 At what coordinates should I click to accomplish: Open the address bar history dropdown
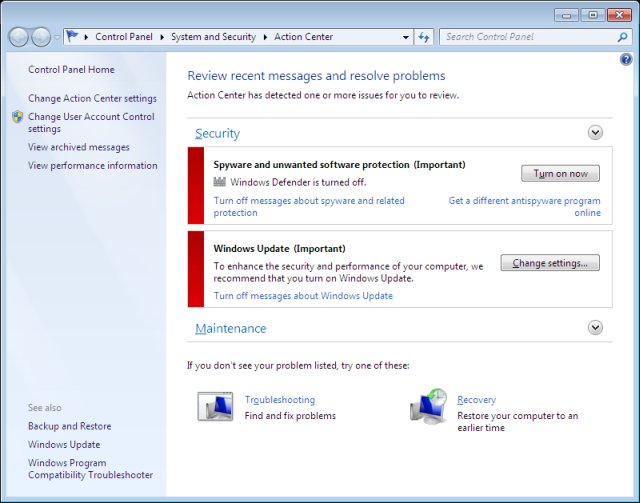406,37
